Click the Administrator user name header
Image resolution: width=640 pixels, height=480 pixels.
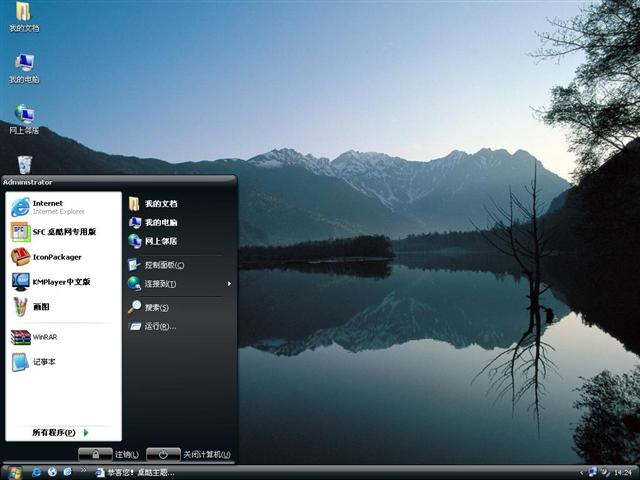pos(27,182)
